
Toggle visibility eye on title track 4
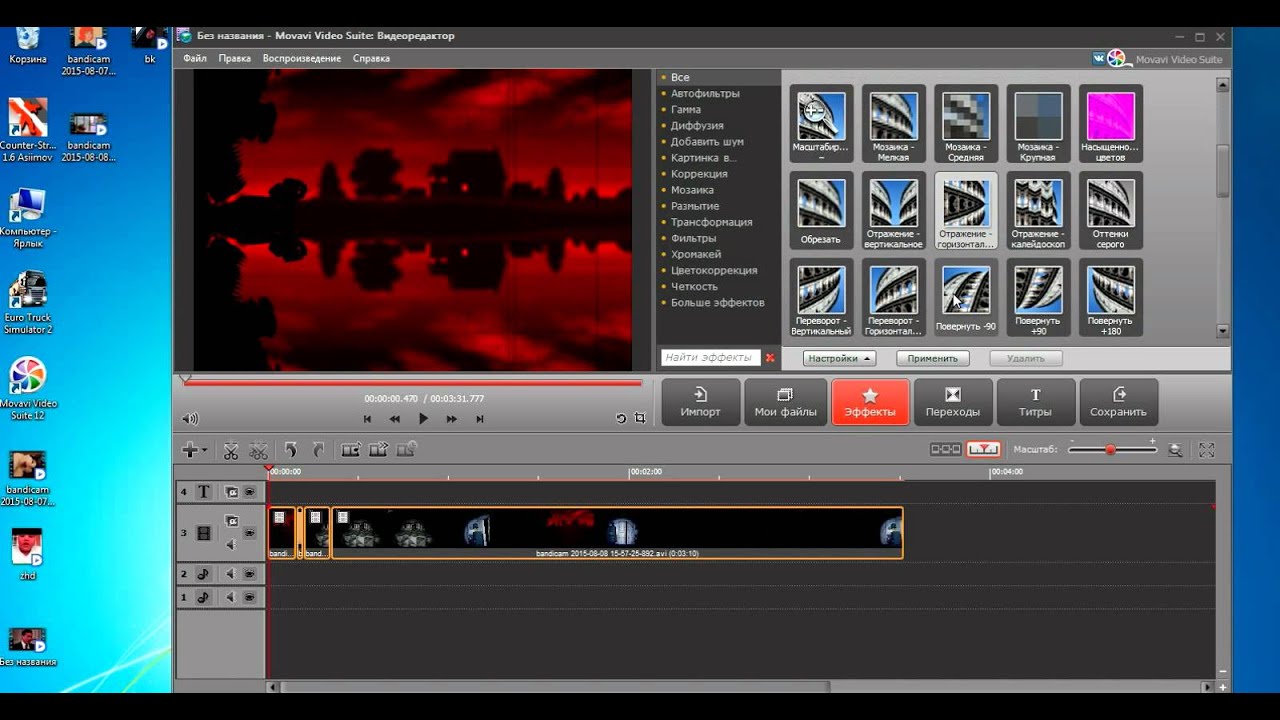click(249, 492)
